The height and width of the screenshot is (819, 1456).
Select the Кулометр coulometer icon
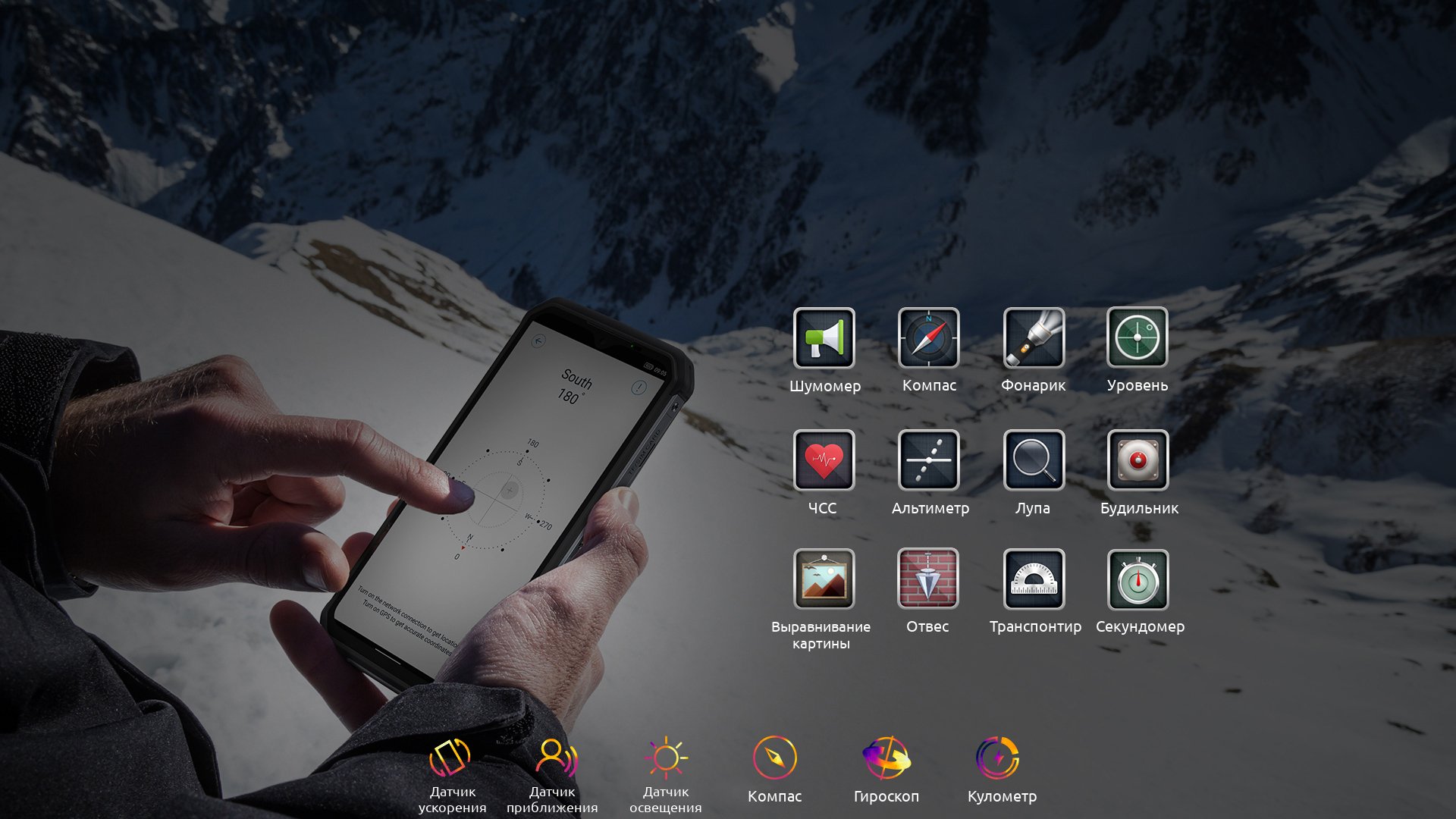tap(997, 758)
